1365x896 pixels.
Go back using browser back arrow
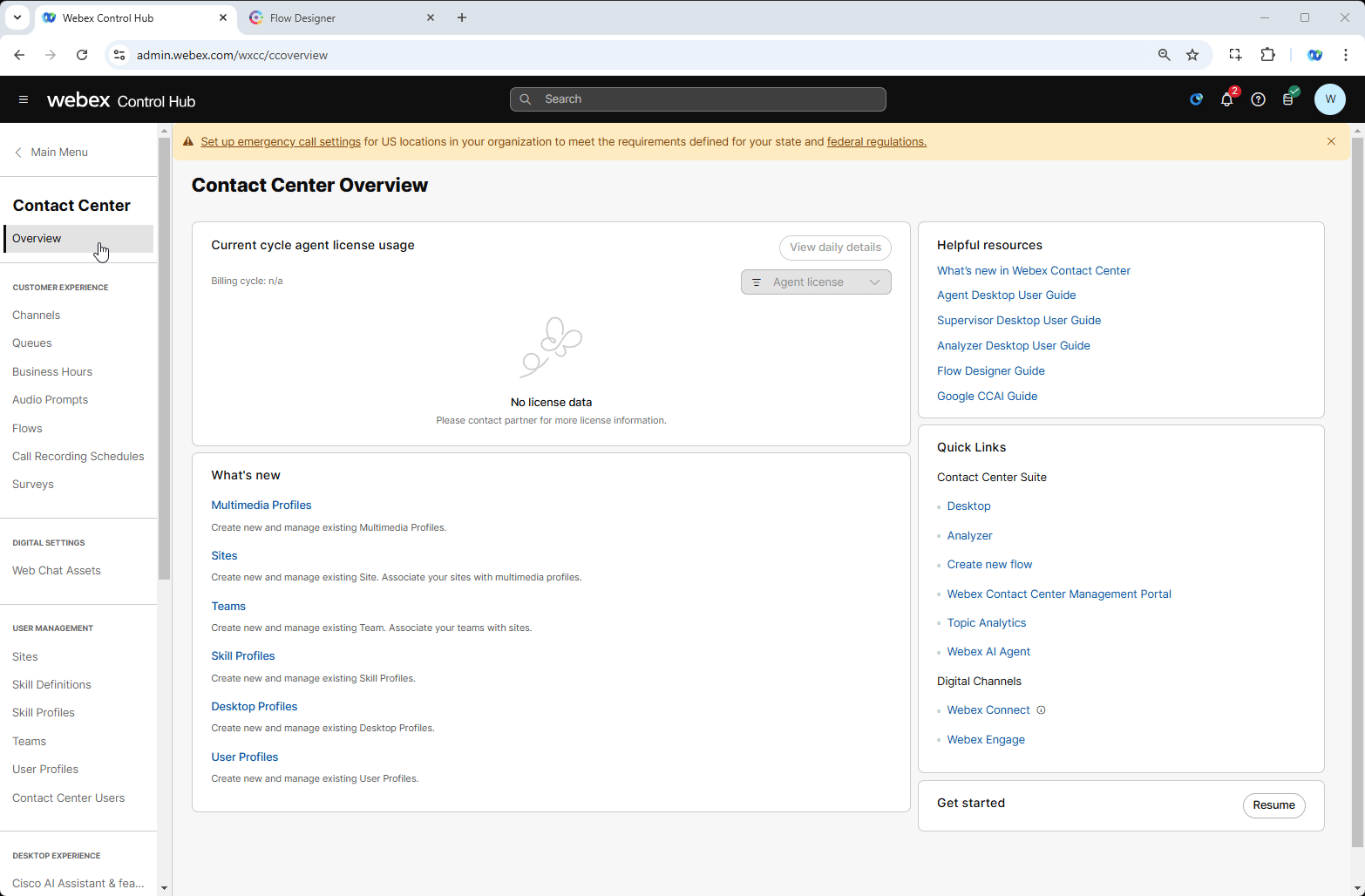pos(19,55)
